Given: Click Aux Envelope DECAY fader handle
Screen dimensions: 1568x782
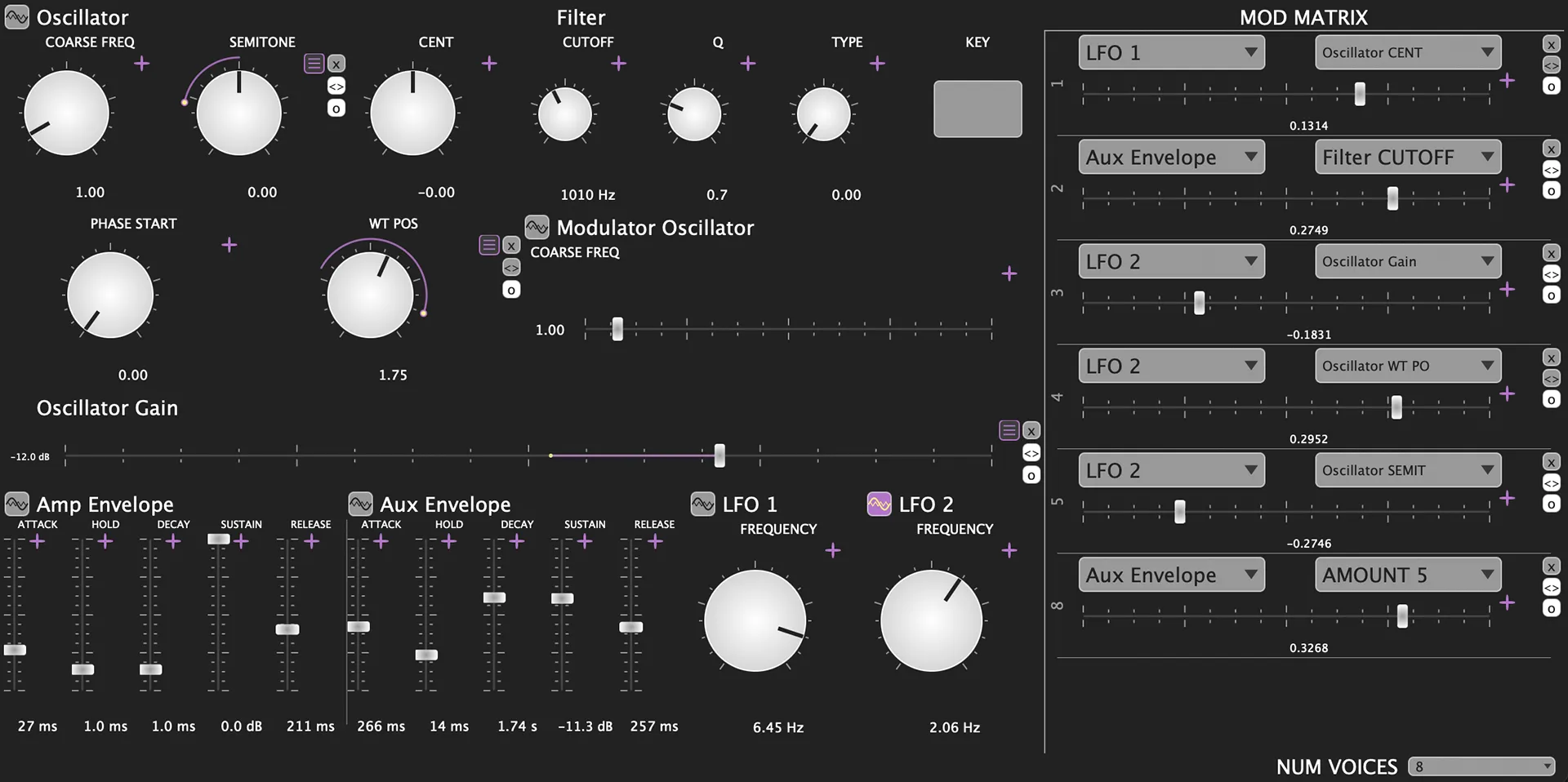Looking at the screenshot, I should (x=494, y=598).
